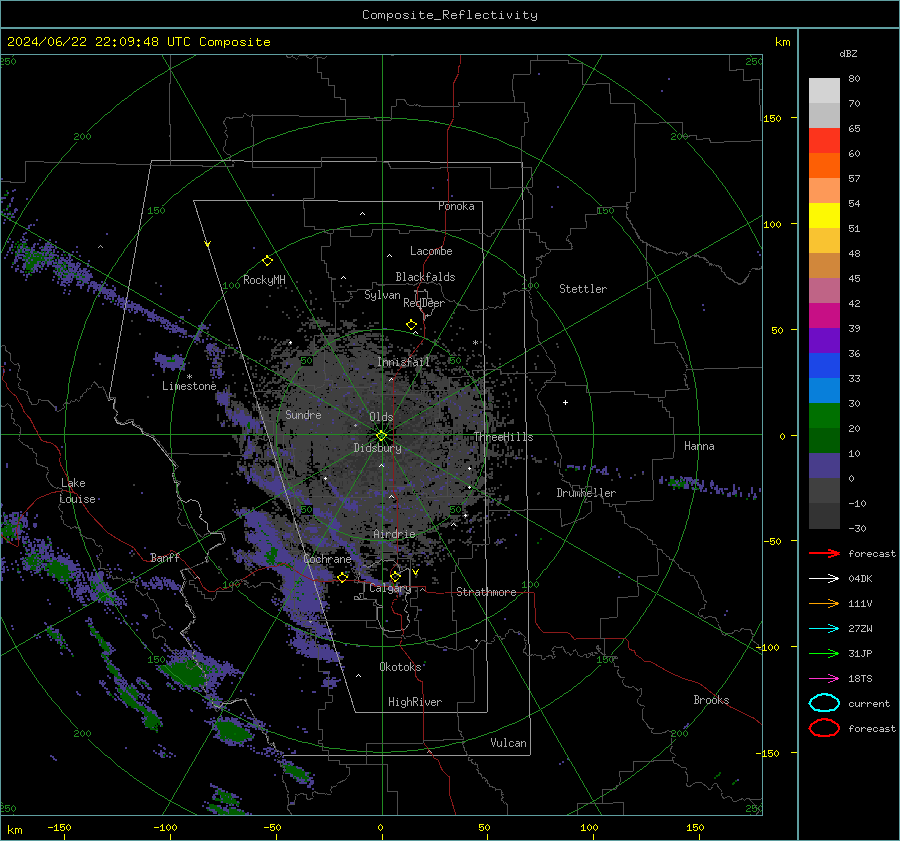Click the ThreeHills label
Image resolution: width=900 pixels, height=841 pixels.
503,437
